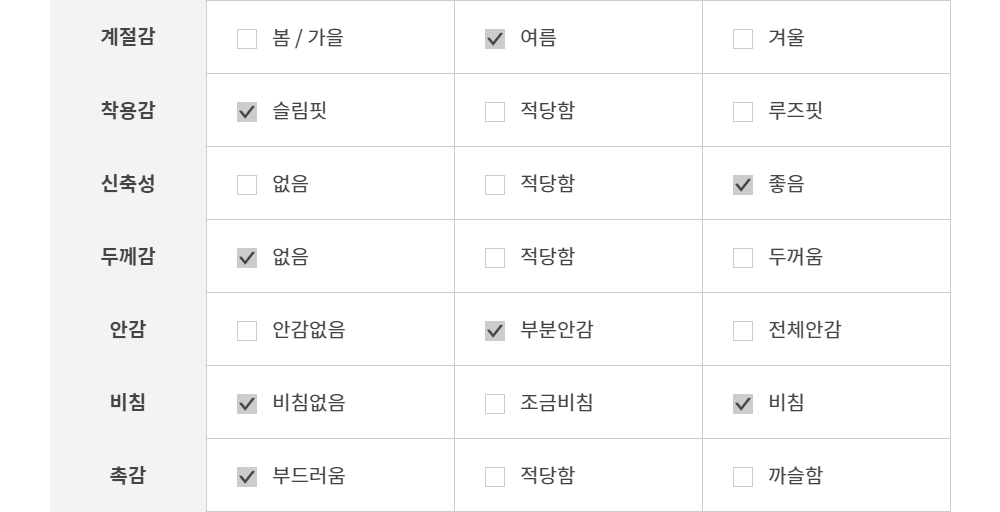Uncheck the 비침없음 checkbox
The width and height of the screenshot is (1000, 512).
click(x=247, y=404)
